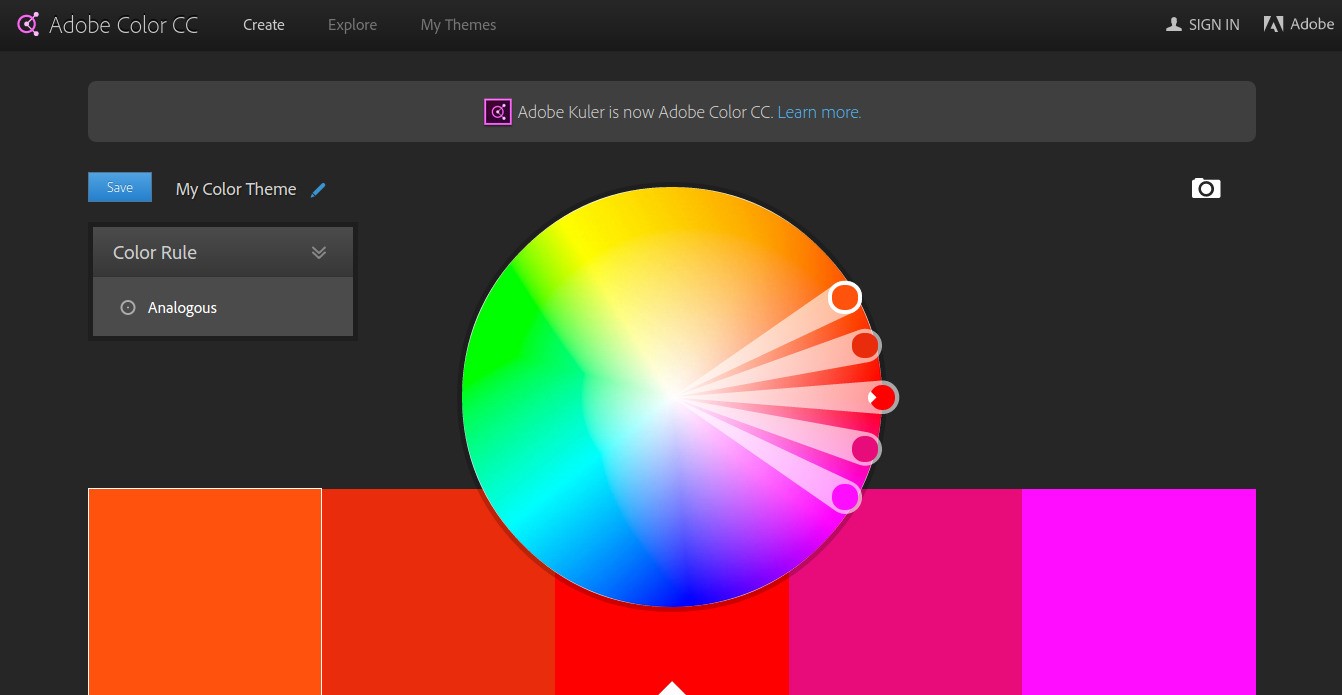Select the pink marker below the base color
Viewport: 1342px width, 695px height.
(x=865, y=449)
